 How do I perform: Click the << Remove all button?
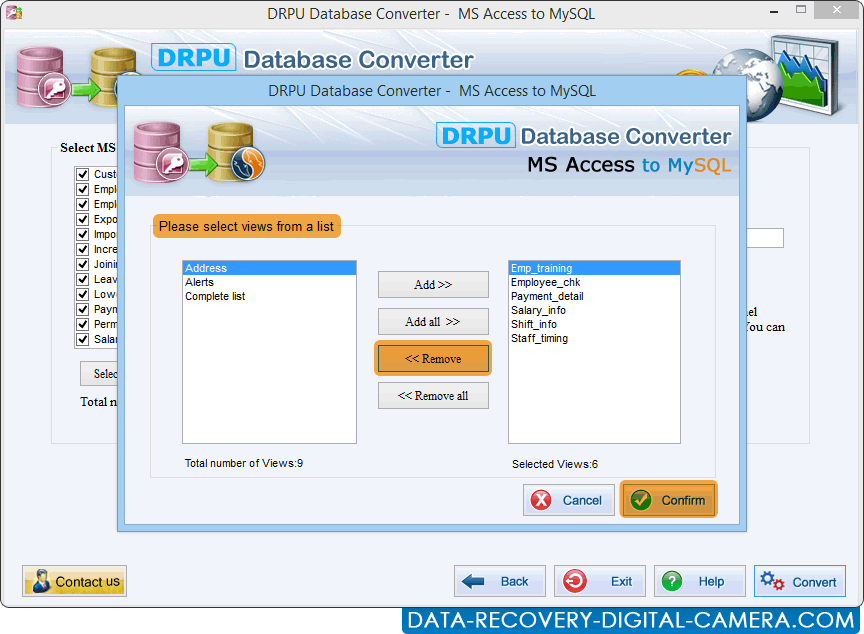pyautogui.click(x=433, y=395)
